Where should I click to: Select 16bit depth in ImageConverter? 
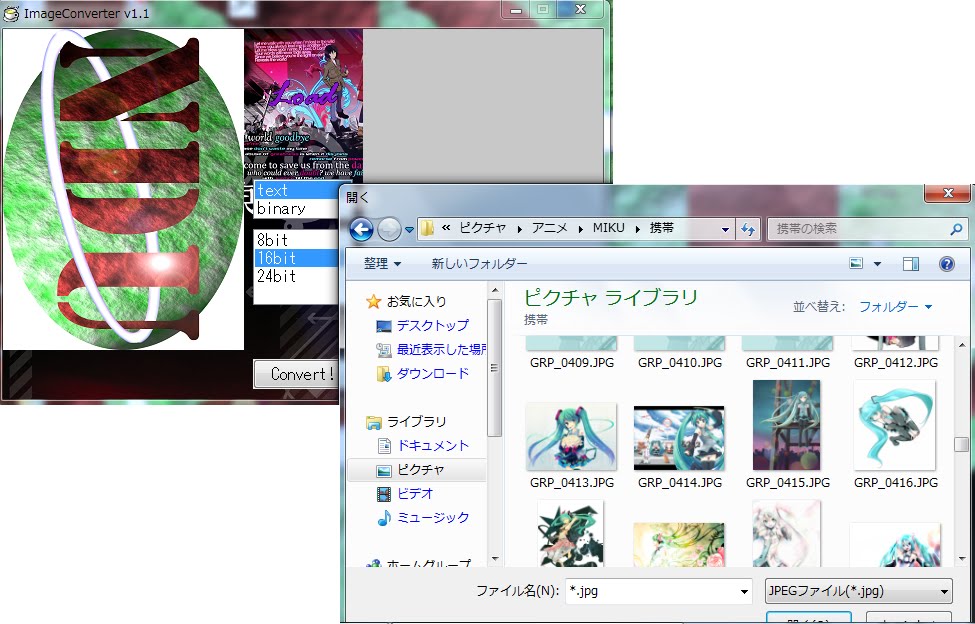296,258
